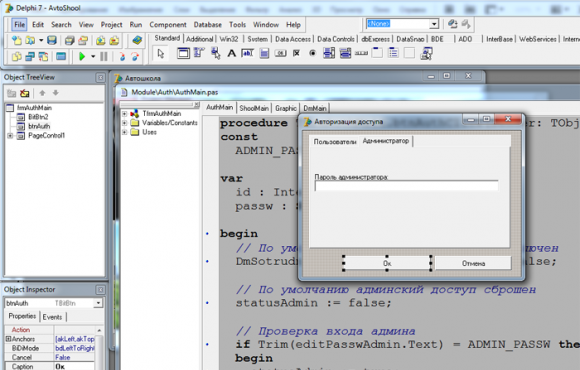Viewport: 580px width, 370px height.
Task: Click the Pause toolbar icon
Action: click(104, 57)
